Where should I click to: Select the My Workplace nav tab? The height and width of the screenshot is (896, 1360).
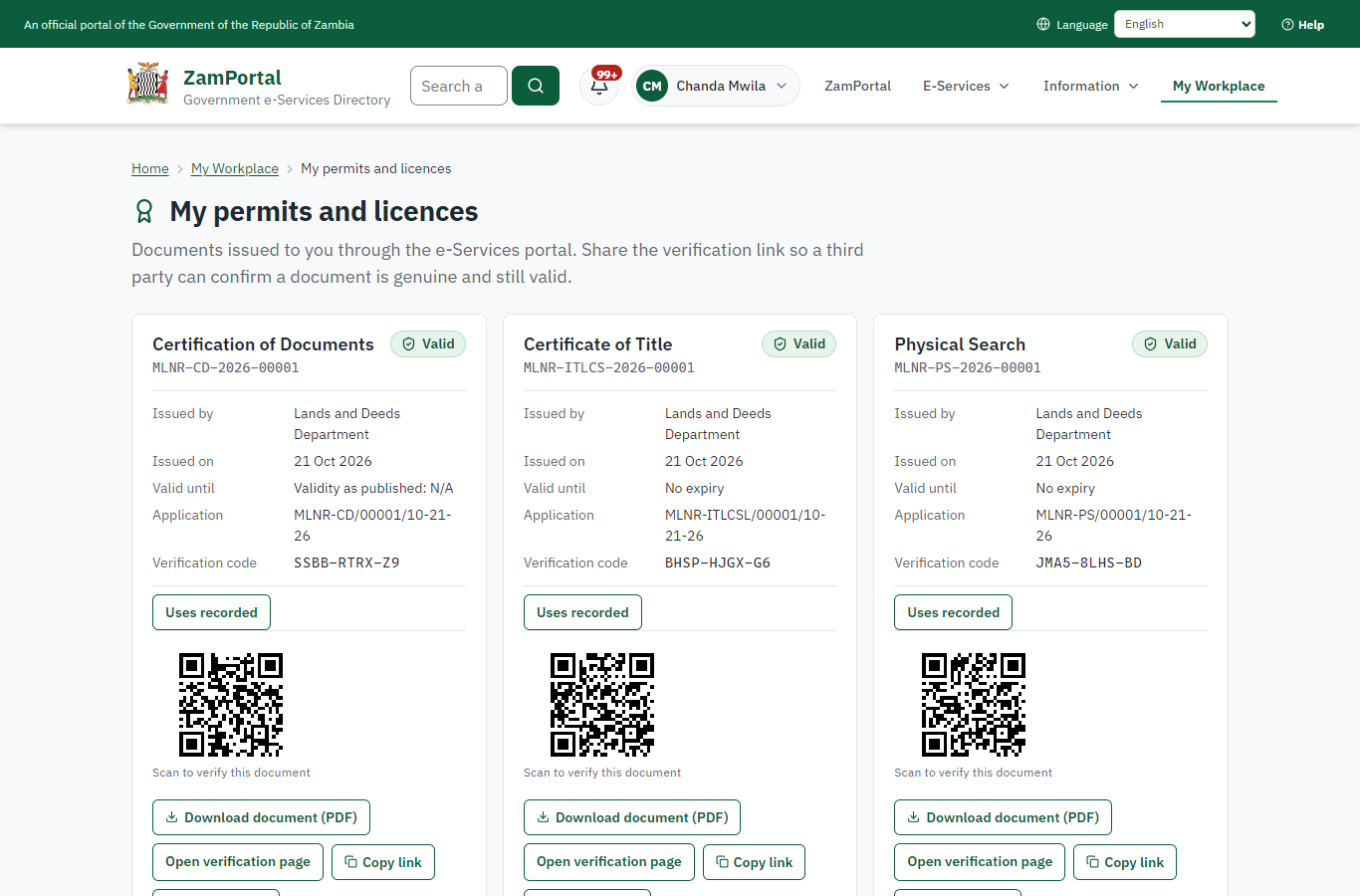pyautogui.click(x=1219, y=86)
